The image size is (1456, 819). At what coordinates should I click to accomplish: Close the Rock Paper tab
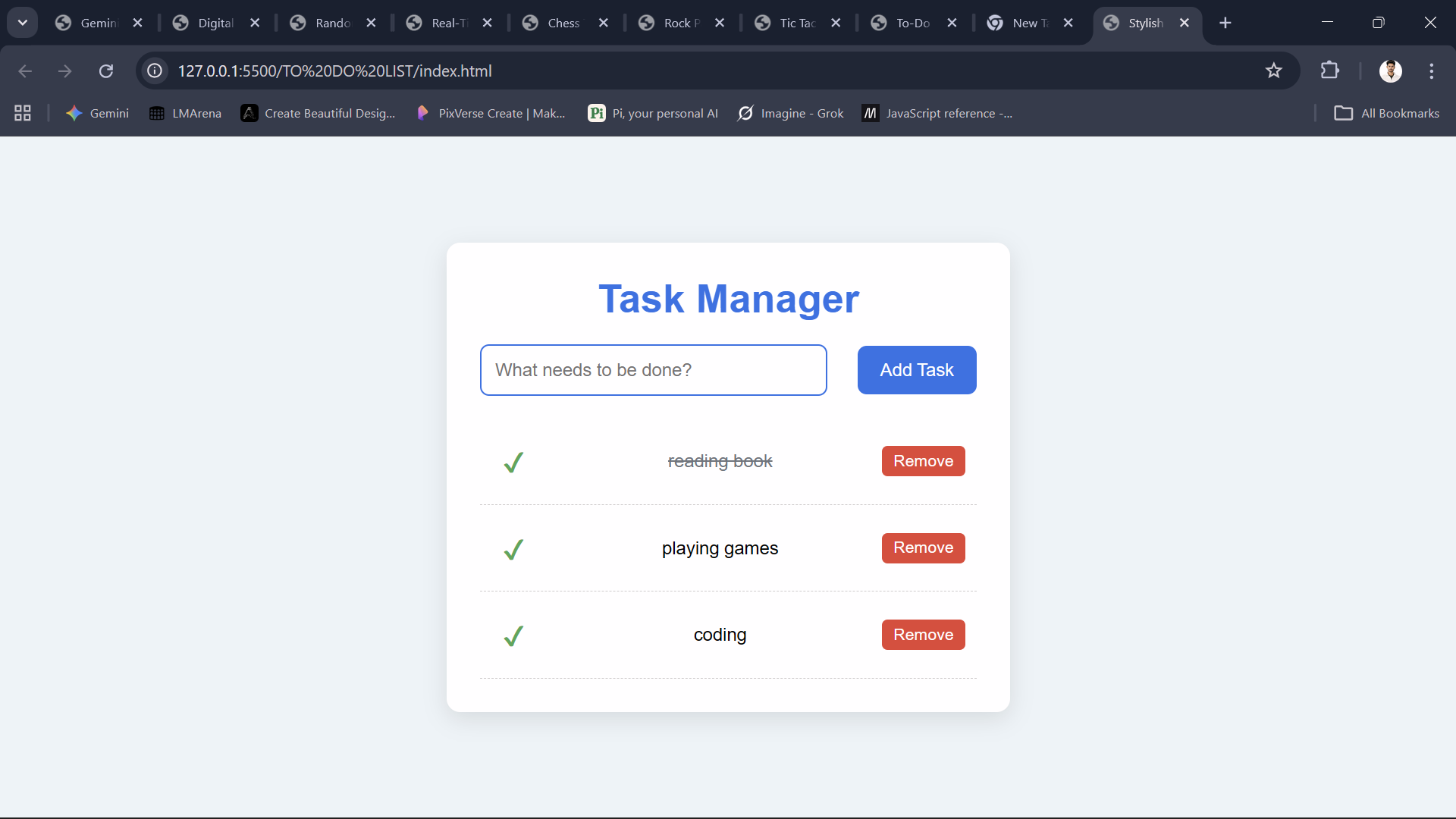click(720, 23)
